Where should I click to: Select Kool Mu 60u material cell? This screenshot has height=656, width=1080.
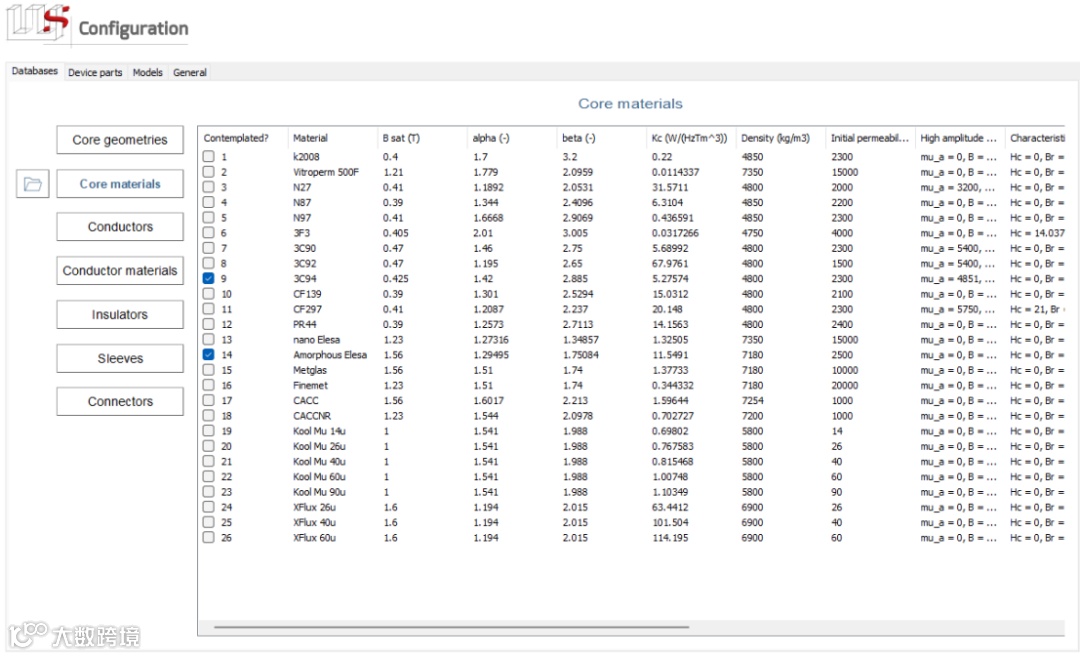(319, 476)
